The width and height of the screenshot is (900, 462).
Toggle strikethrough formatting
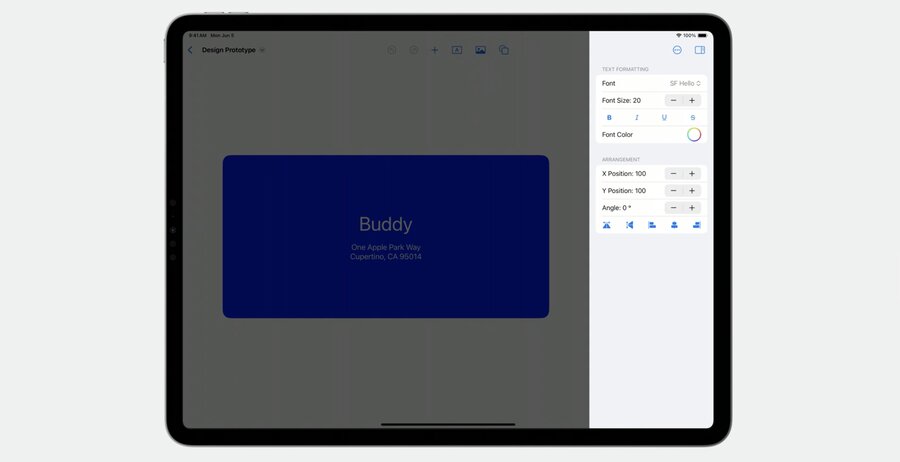click(x=693, y=118)
